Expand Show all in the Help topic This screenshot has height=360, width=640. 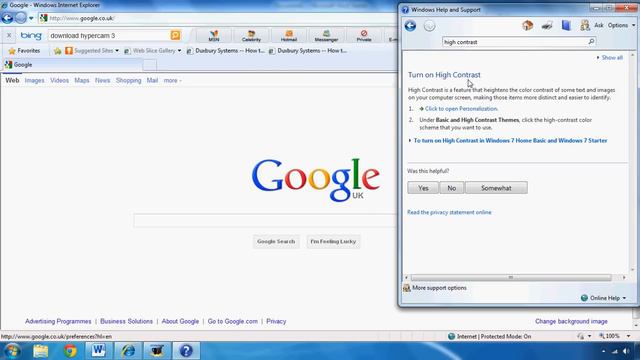click(x=610, y=58)
